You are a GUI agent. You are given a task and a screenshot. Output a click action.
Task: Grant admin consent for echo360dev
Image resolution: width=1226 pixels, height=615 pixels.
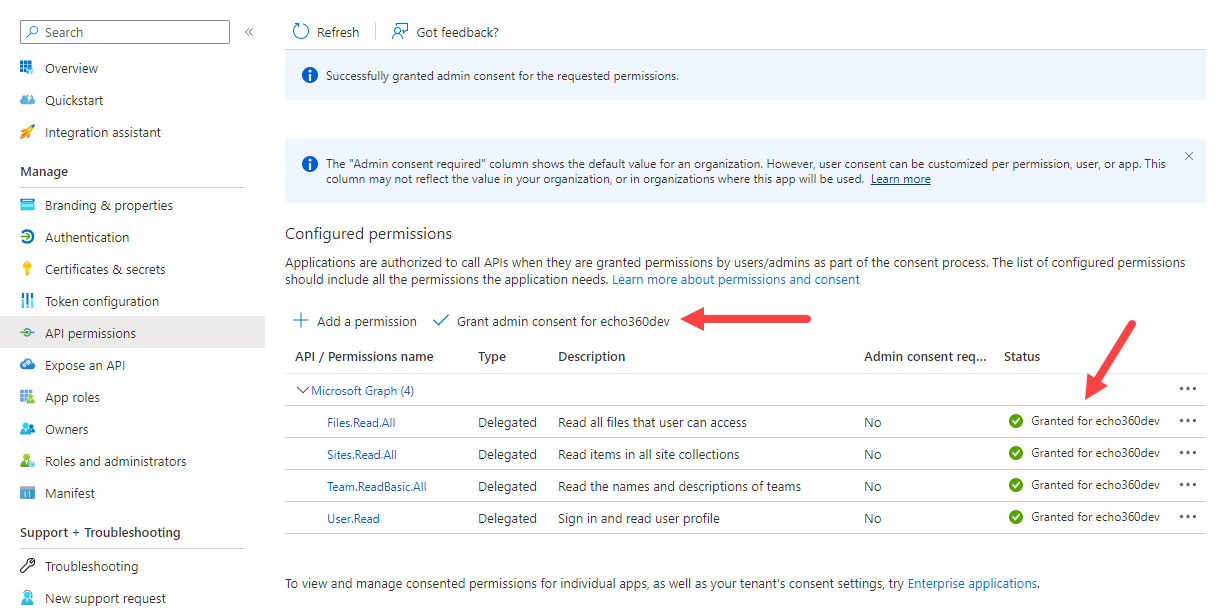(x=551, y=321)
